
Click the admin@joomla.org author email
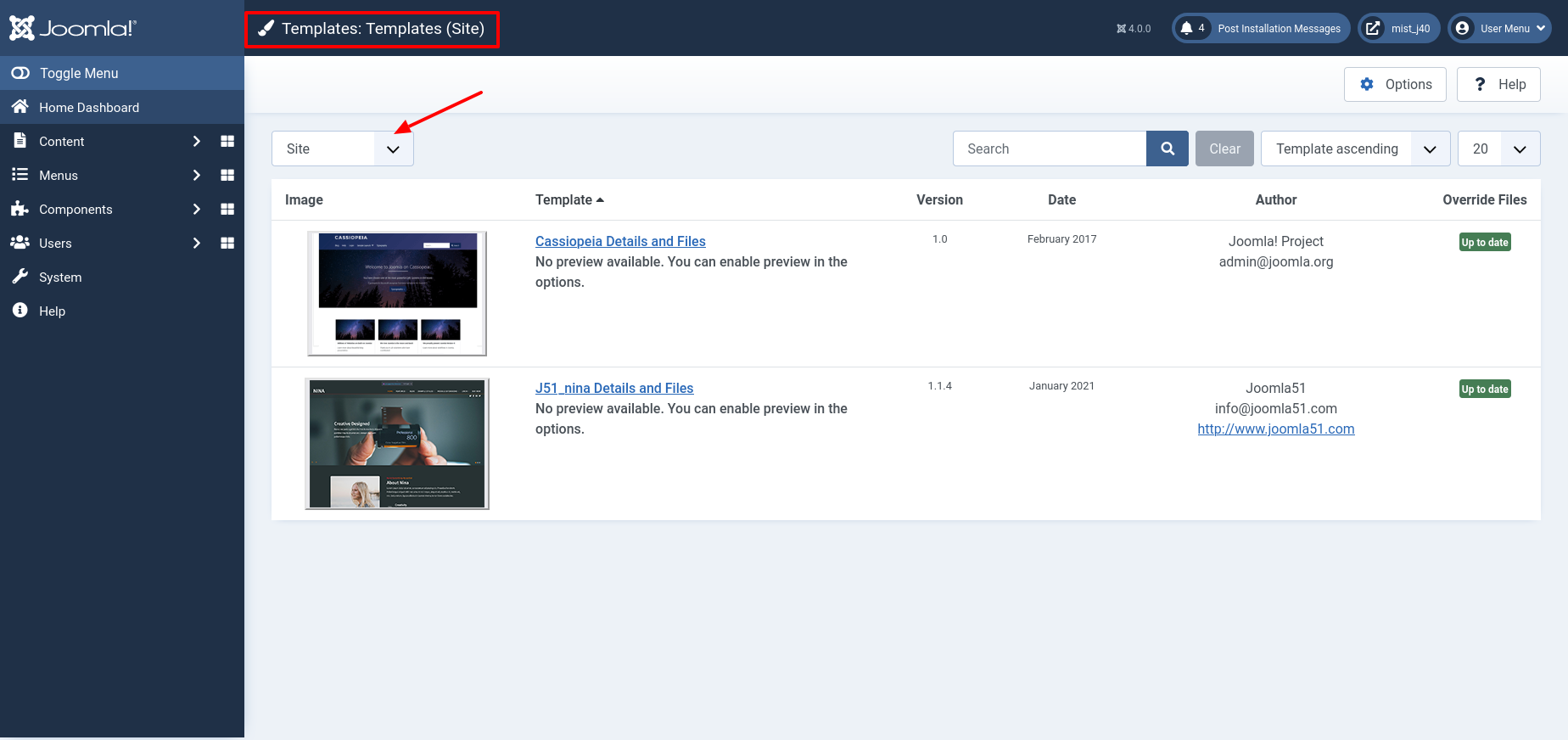point(1276,261)
